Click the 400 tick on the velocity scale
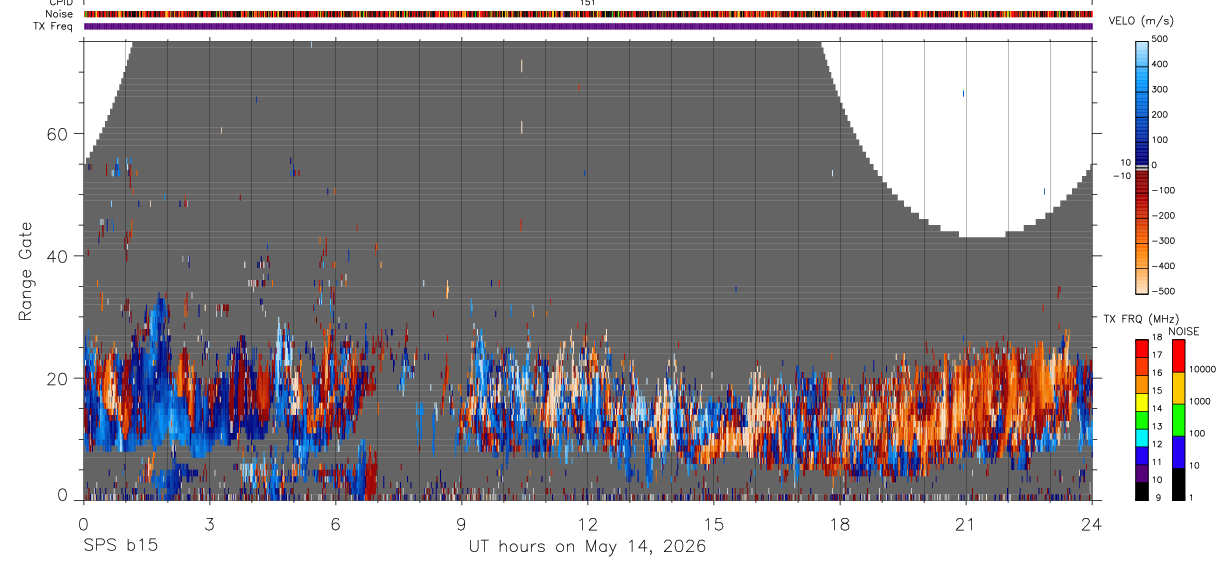Image resolution: width=1228 pixels, height=567 pixels. [1162, 64]
